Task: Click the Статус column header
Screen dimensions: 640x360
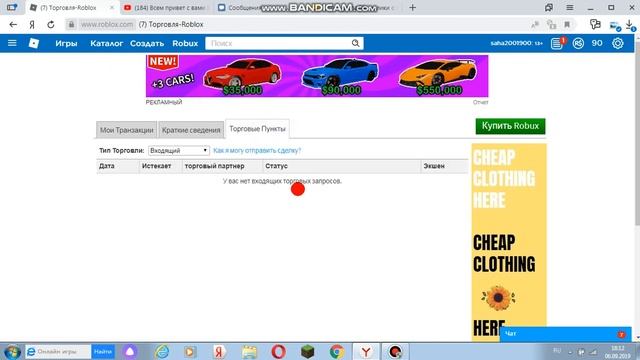Action: [276, 166]
